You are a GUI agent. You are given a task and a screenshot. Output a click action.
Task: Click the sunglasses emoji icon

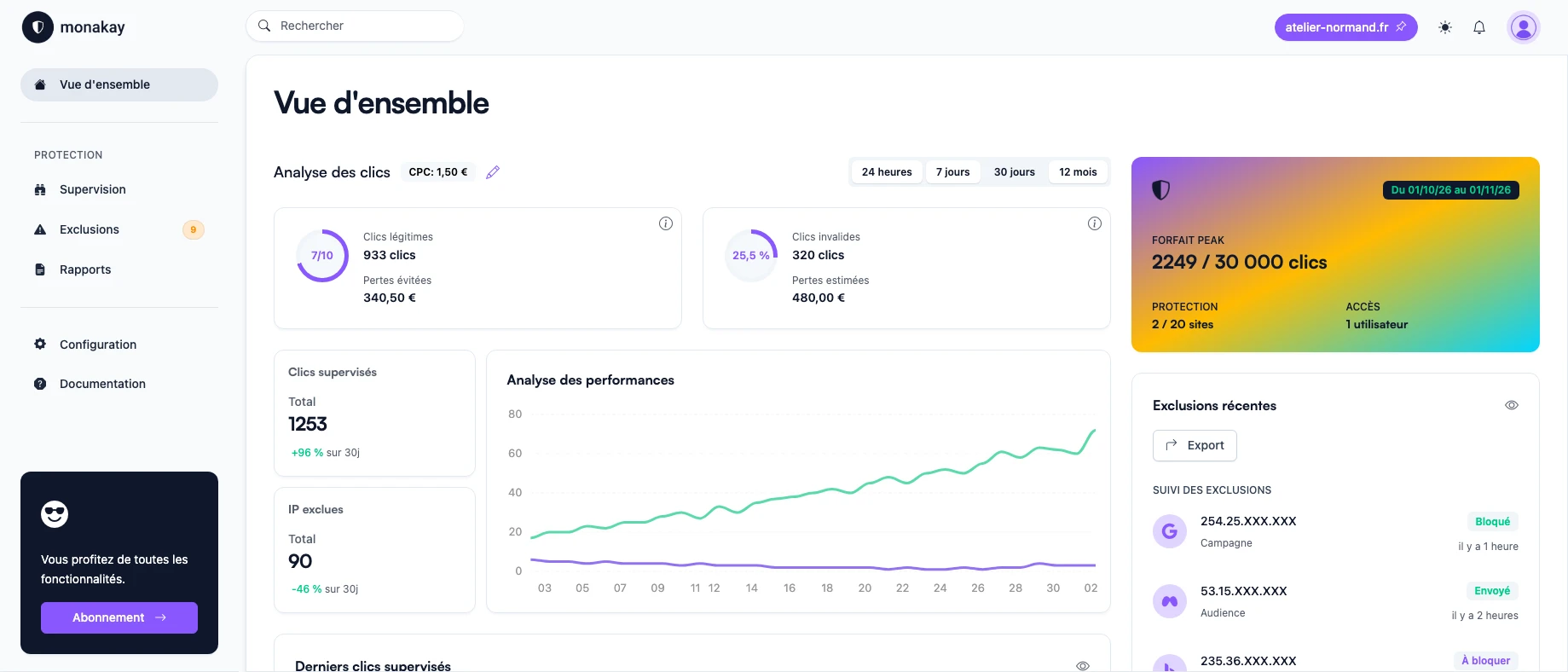pyautogui.click(x=55, y=514)
